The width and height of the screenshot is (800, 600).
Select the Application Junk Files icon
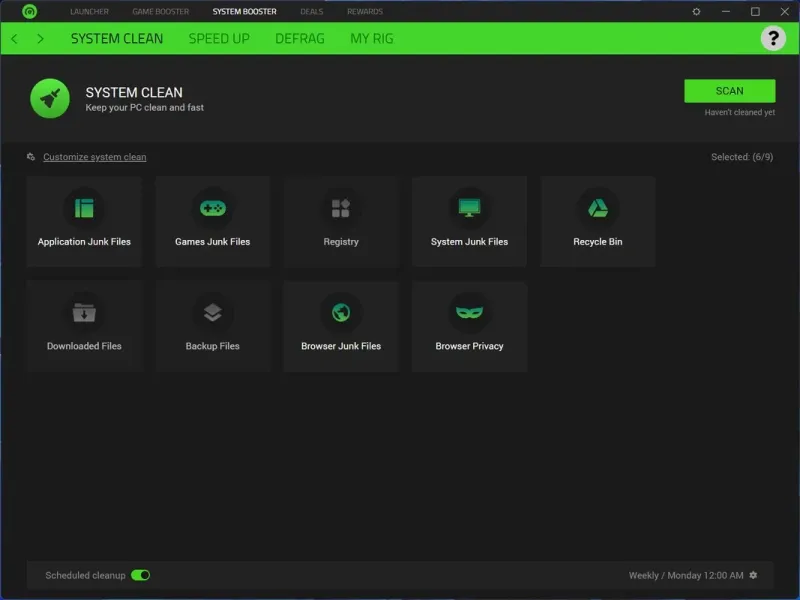coord(84,208)
